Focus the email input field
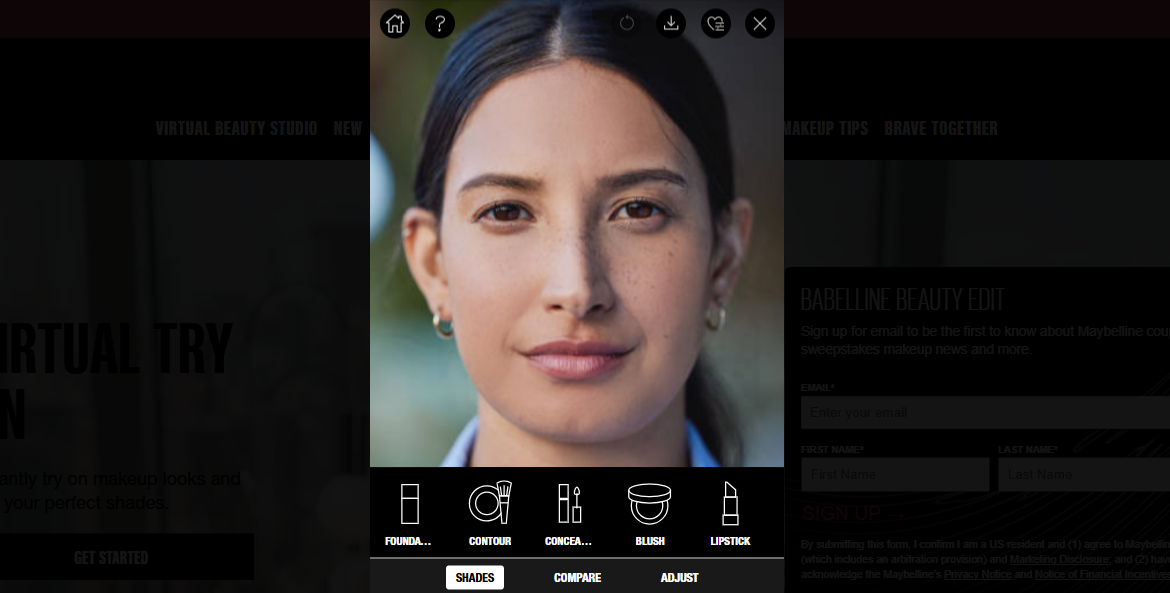 (x=985, y=412)
